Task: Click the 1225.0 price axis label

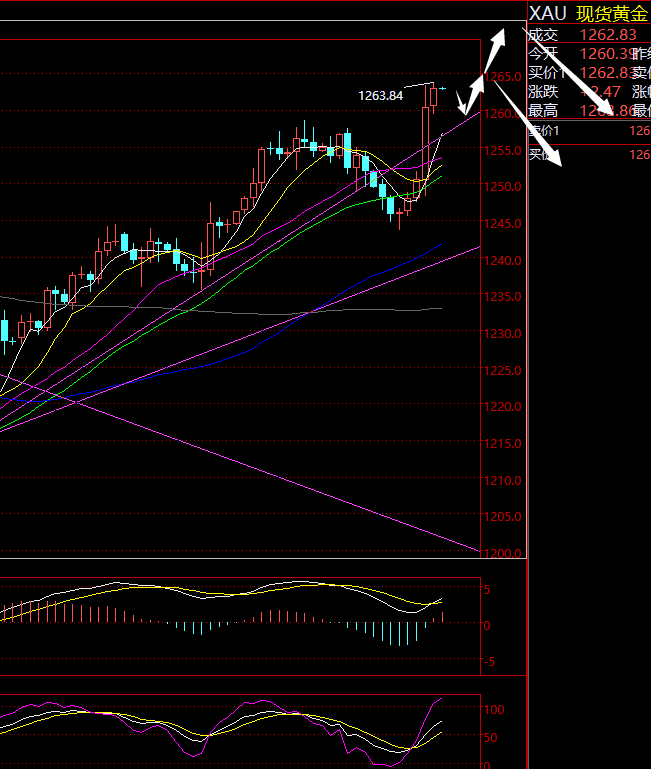Action: [503, 370]
